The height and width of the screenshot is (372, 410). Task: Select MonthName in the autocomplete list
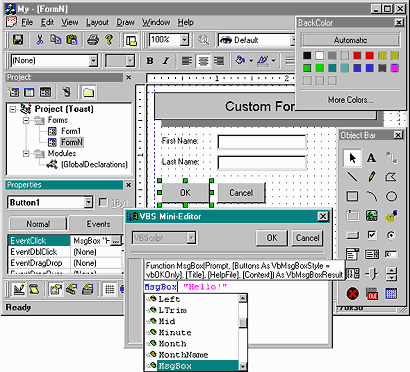[x=183, y=355]
